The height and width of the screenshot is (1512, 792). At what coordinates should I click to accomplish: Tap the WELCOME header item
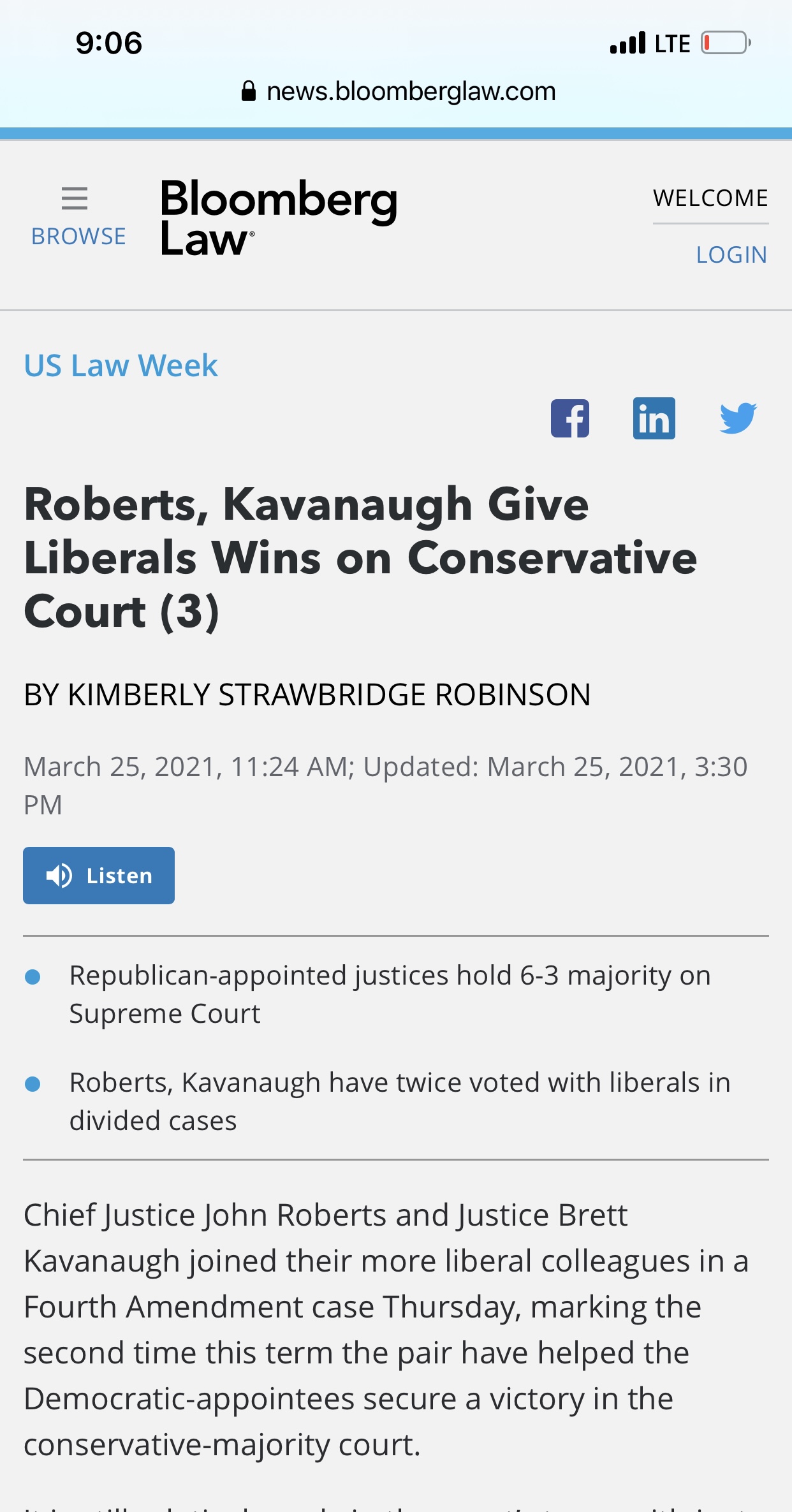(x=710, y=198)
